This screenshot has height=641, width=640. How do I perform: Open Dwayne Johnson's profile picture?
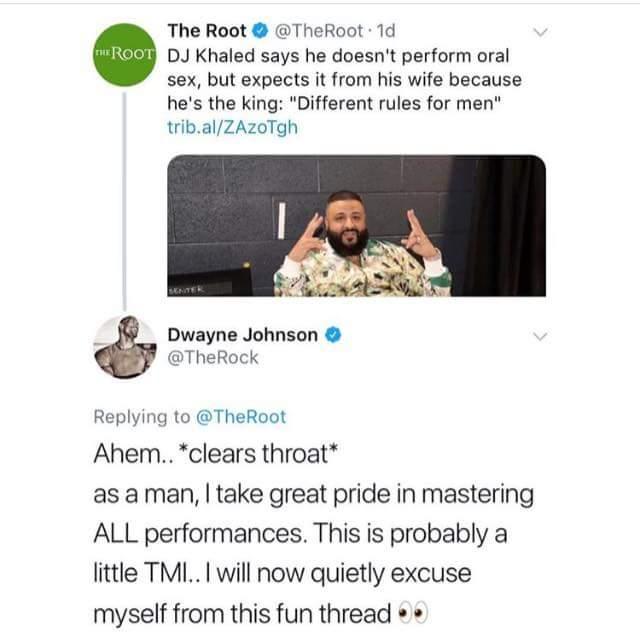tap(125, 347)
